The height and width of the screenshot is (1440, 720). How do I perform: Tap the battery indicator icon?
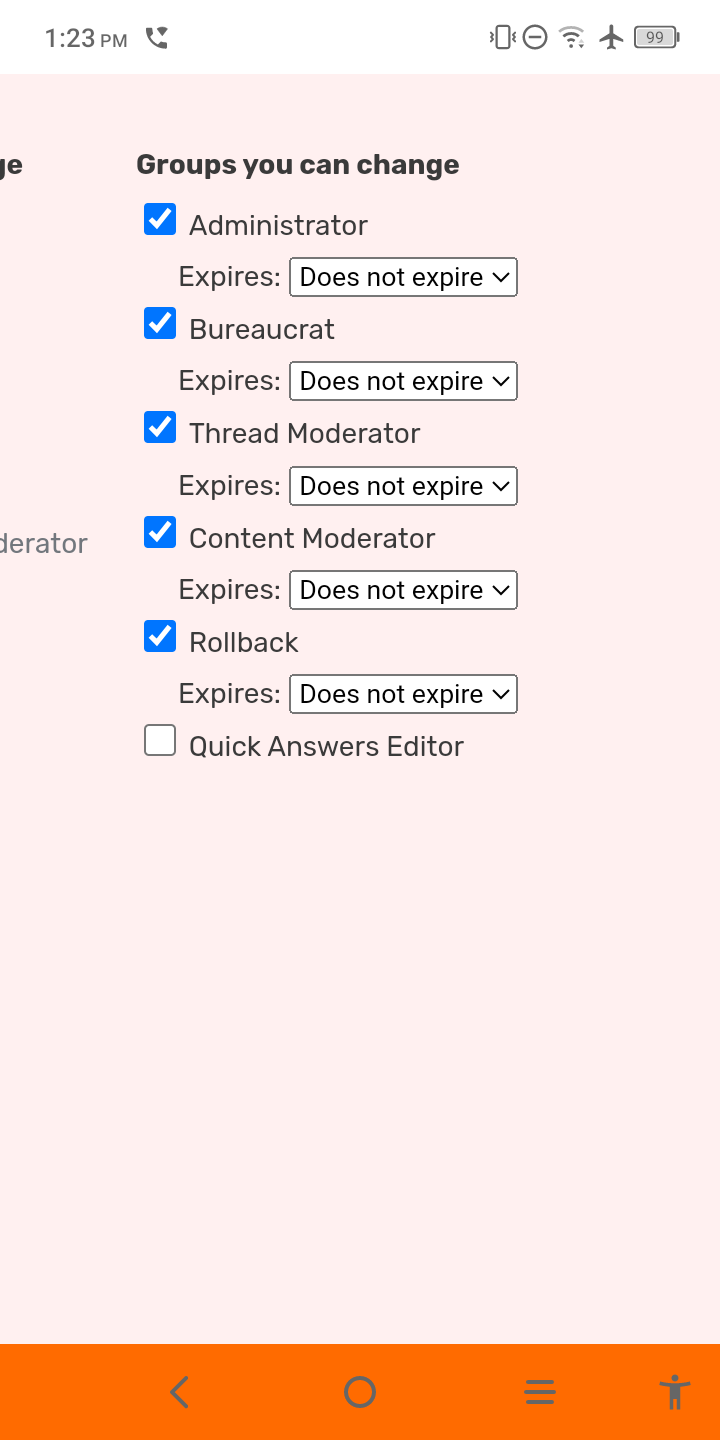pyautogui.click(x=656, y=38)
